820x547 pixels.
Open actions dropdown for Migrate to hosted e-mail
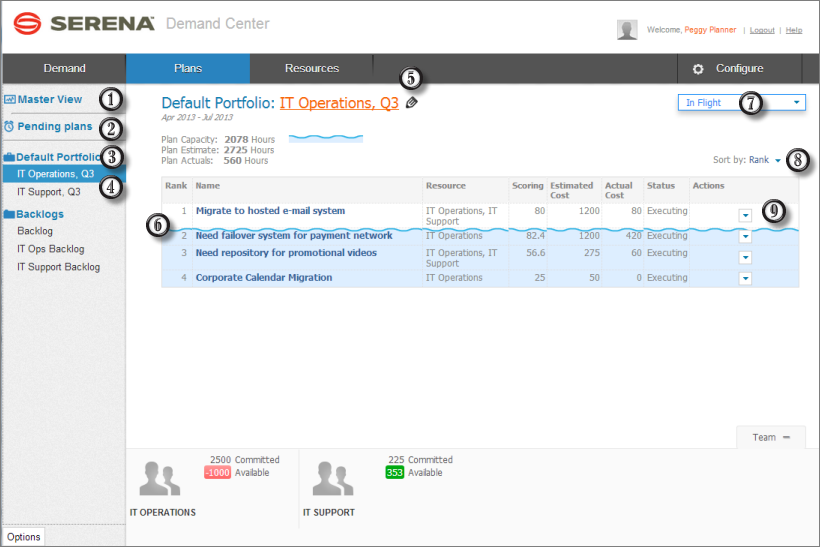[x=744, y=215]
